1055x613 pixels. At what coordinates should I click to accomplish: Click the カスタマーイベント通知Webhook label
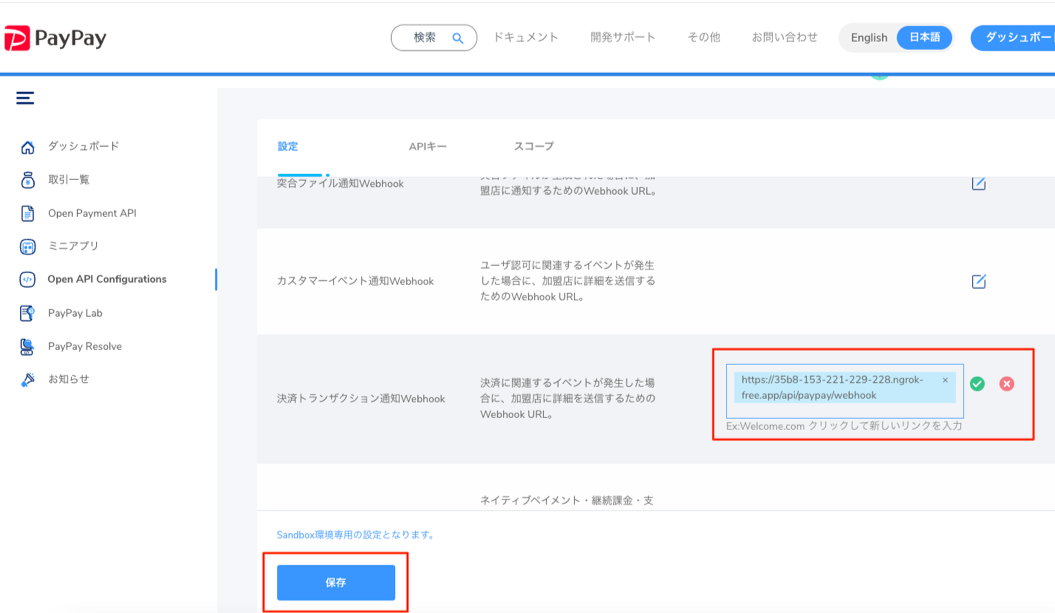click(355, 281)
